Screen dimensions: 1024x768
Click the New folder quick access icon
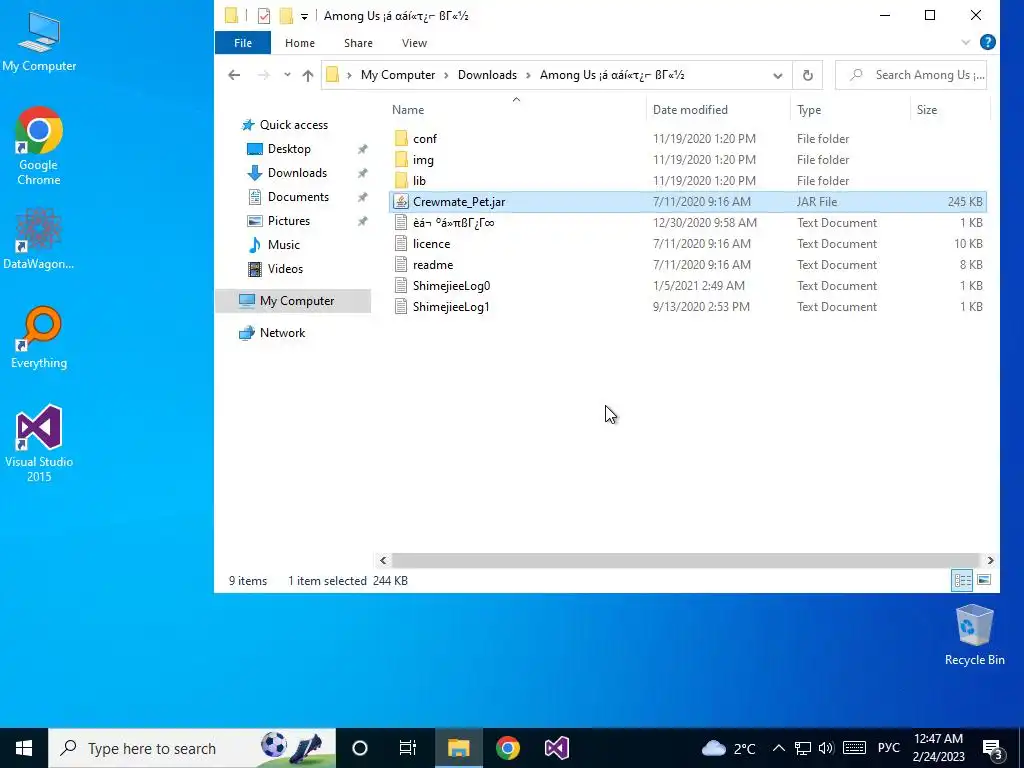pos(285,16)
